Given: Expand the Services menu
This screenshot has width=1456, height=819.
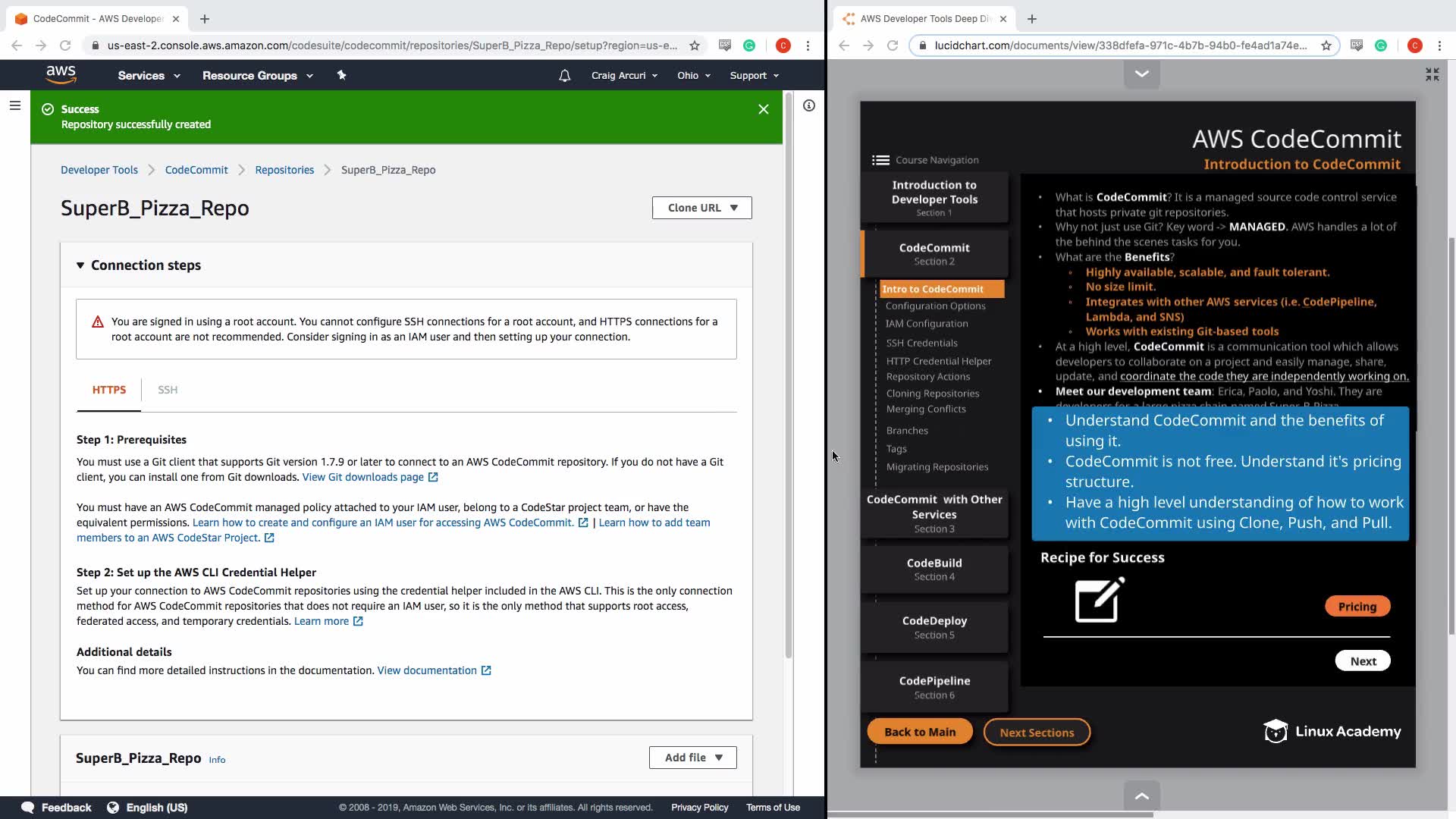Looking at the screenshot, I should (149, 76).
